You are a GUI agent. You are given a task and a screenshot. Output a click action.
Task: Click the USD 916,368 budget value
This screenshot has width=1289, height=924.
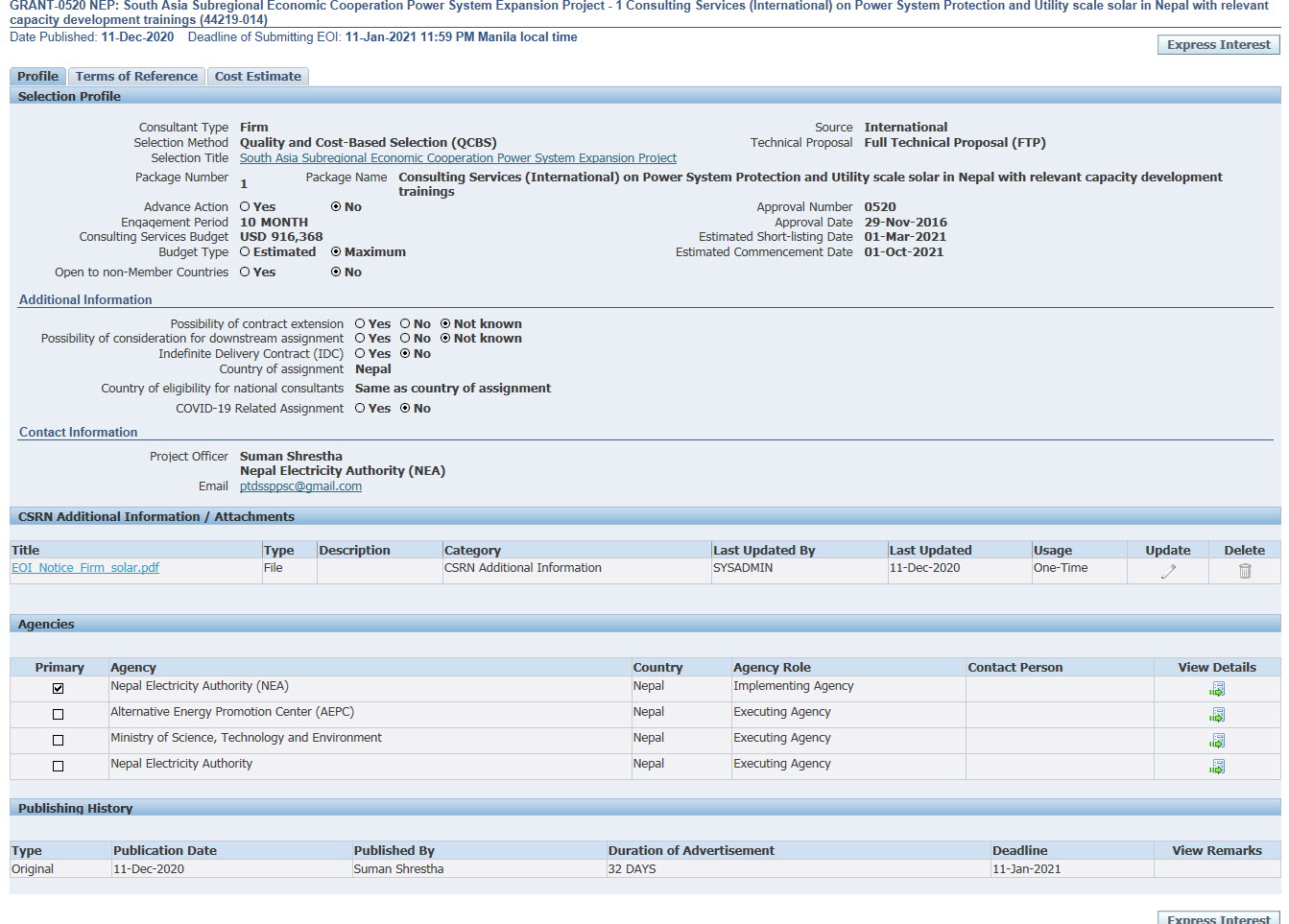click(281, 236)
